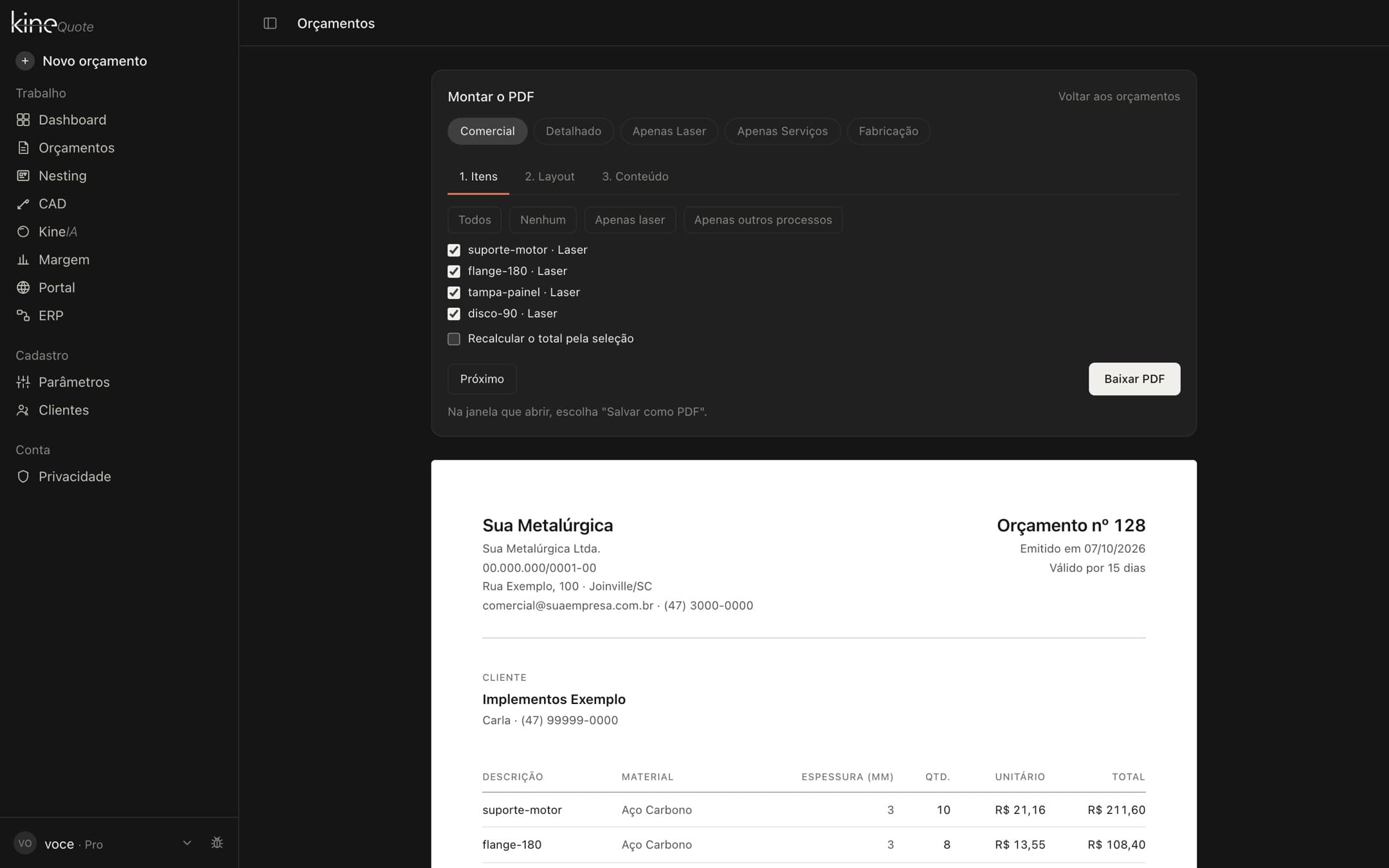The width and height of the screenshot is (1389, 868).
Task: Switch to the 2. Layout tab
Action: click(x=550, y=176)
